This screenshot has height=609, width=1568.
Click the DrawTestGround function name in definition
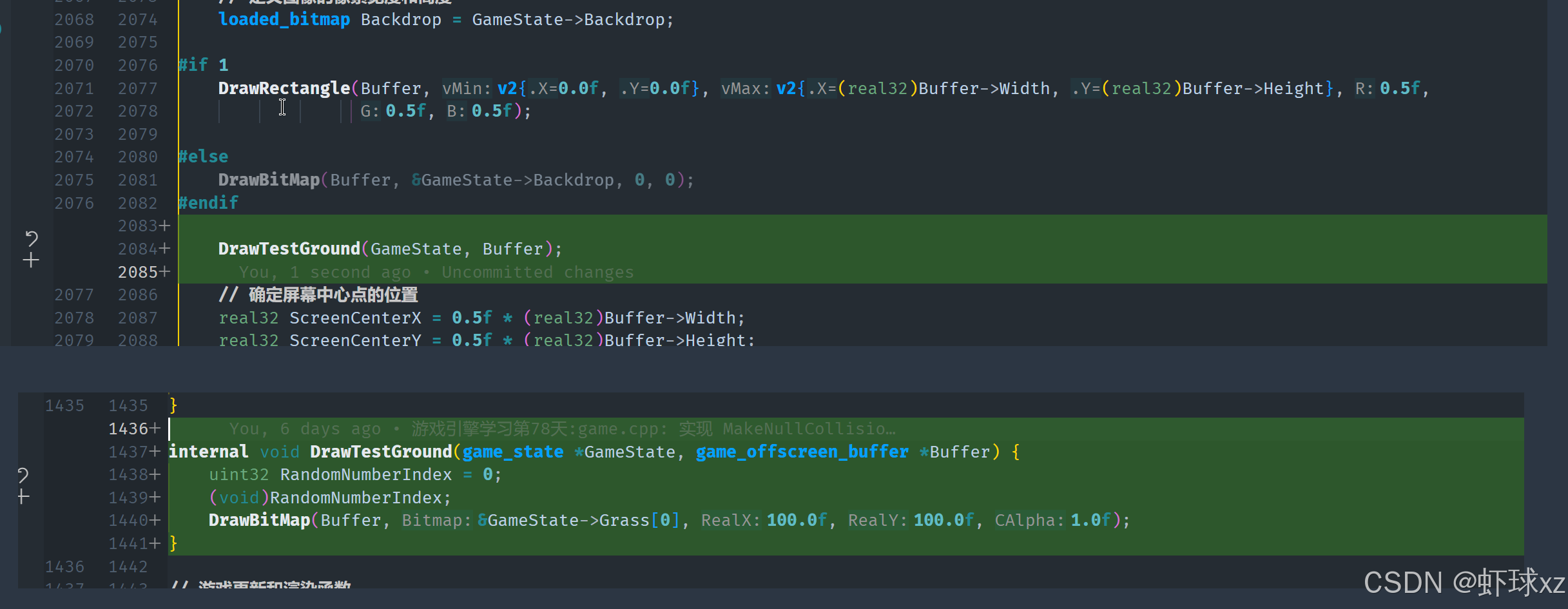click(x=380, y=452)
